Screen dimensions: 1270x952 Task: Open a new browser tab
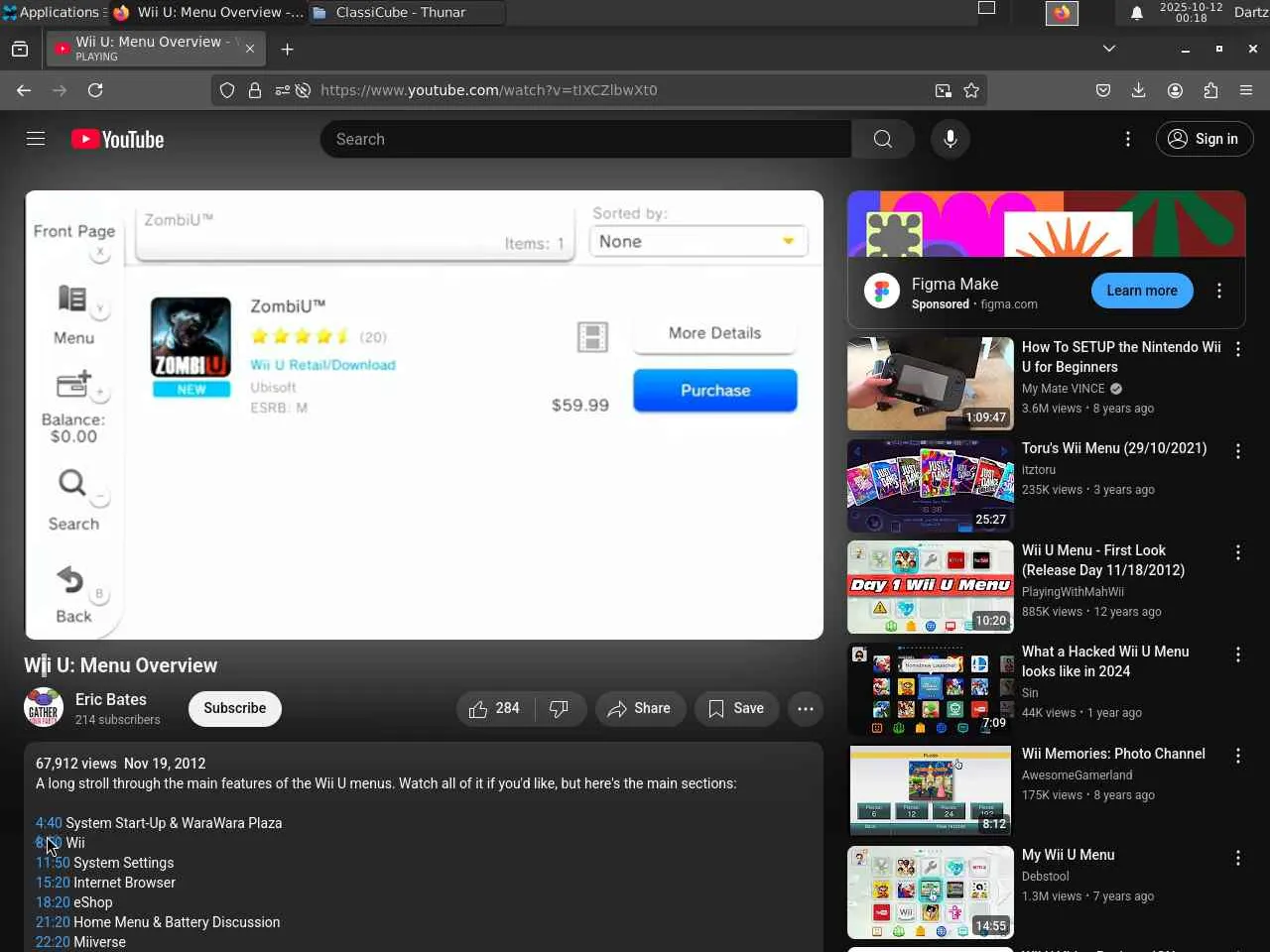pos(287,49)
